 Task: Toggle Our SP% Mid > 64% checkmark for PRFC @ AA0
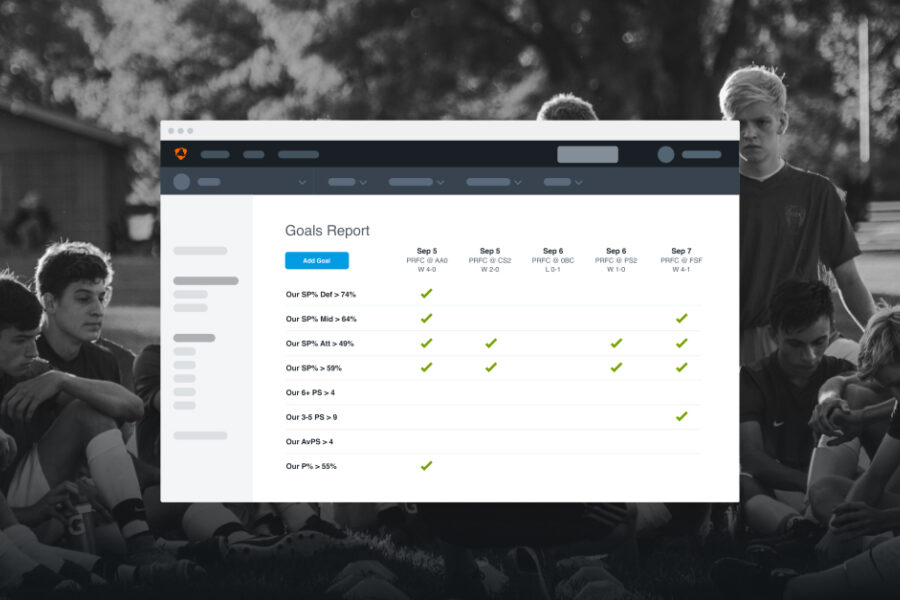426,318
